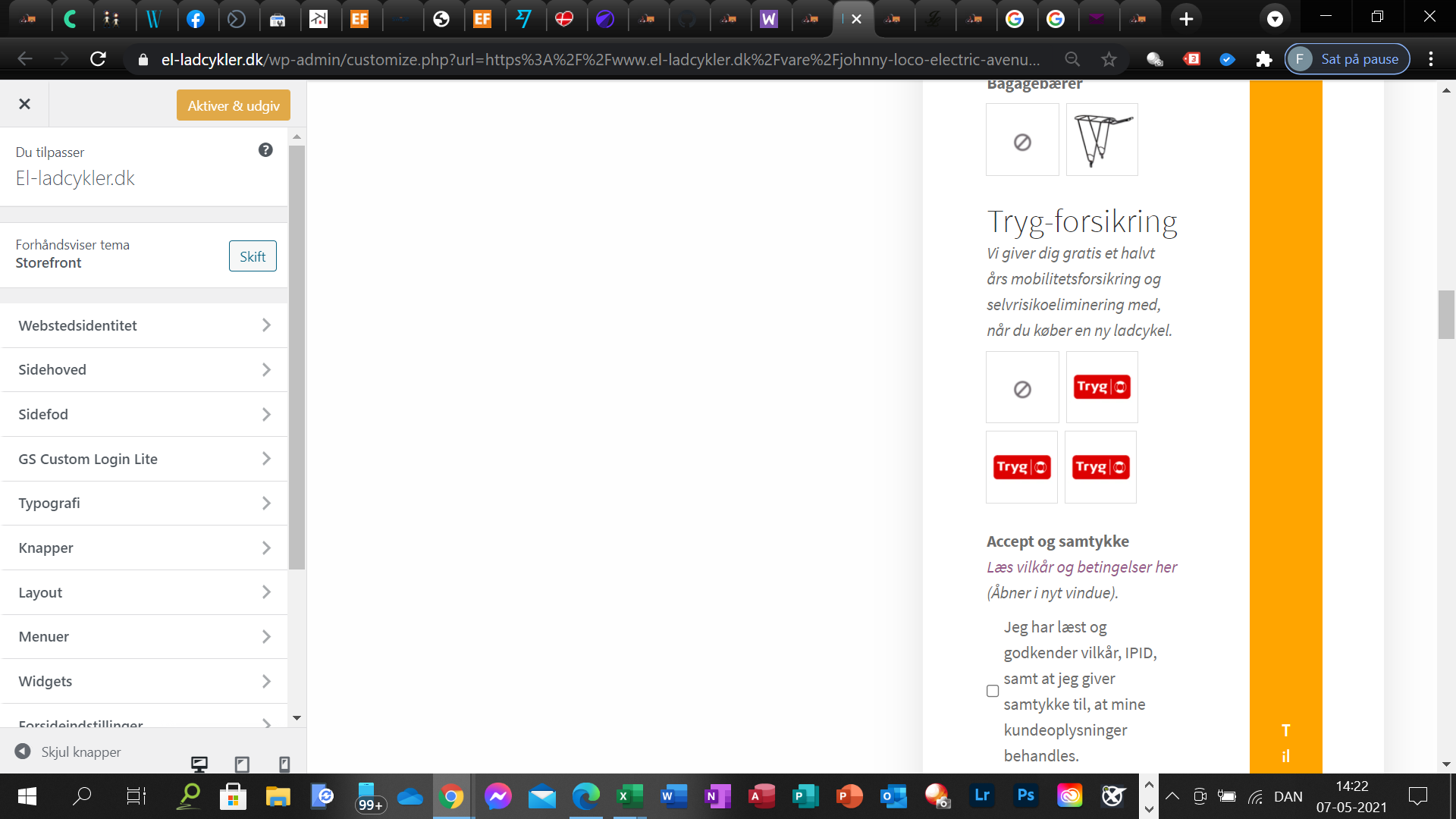This screenshot has height=819, width=1456.
Task: Click the customizer panel scrollbar thumb
Action: (297, 356)
